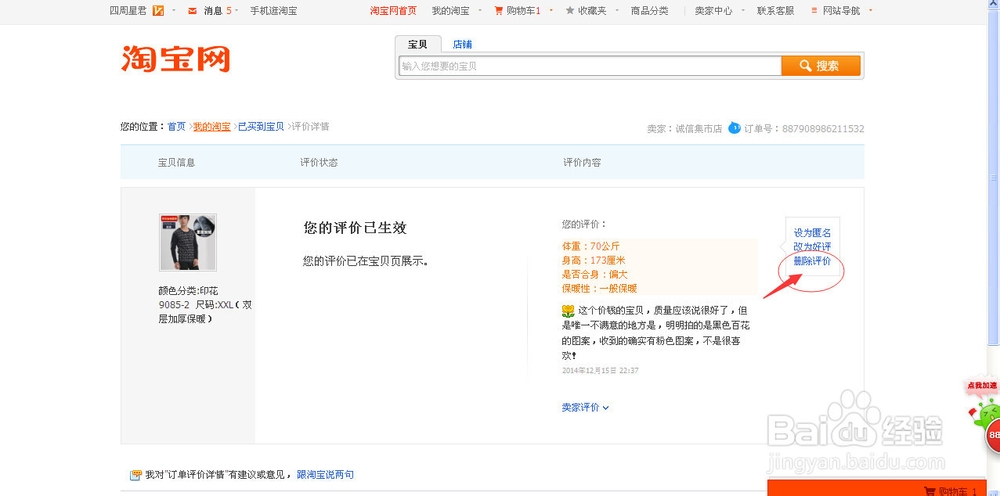Click the text 您的评价已在宝贝页展示
This screenshot has width=1000, height=496.
pyautogui.click(x=365, y=261)
